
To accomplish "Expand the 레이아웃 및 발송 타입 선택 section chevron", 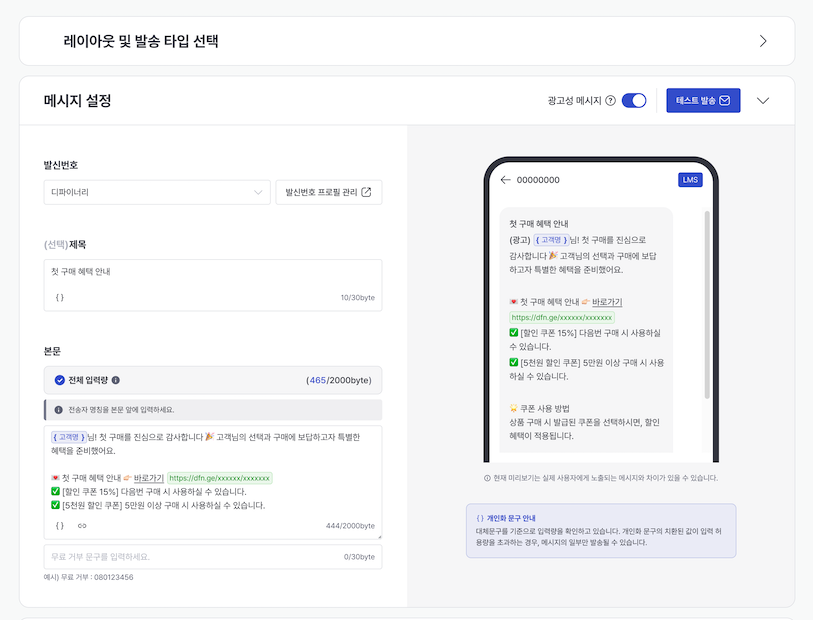I will point(763,41).
